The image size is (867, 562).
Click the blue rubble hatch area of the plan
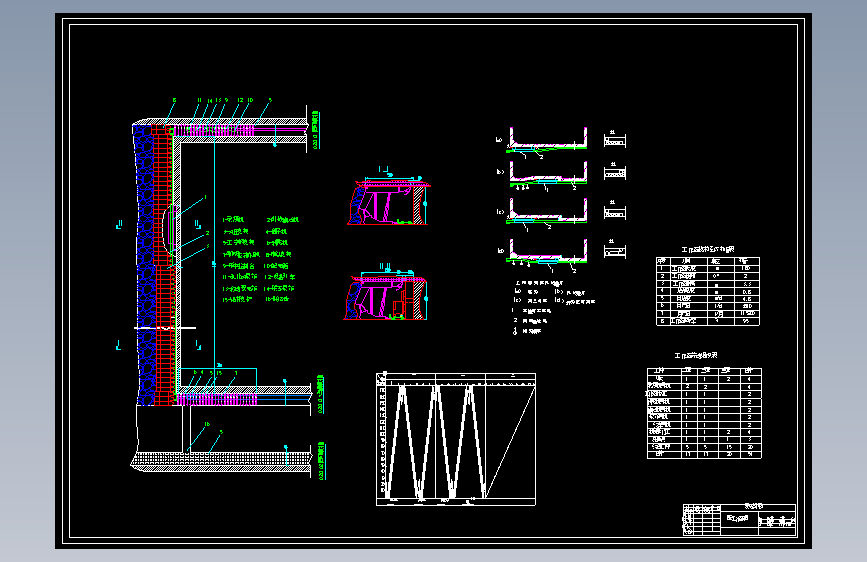pos(145,266)
